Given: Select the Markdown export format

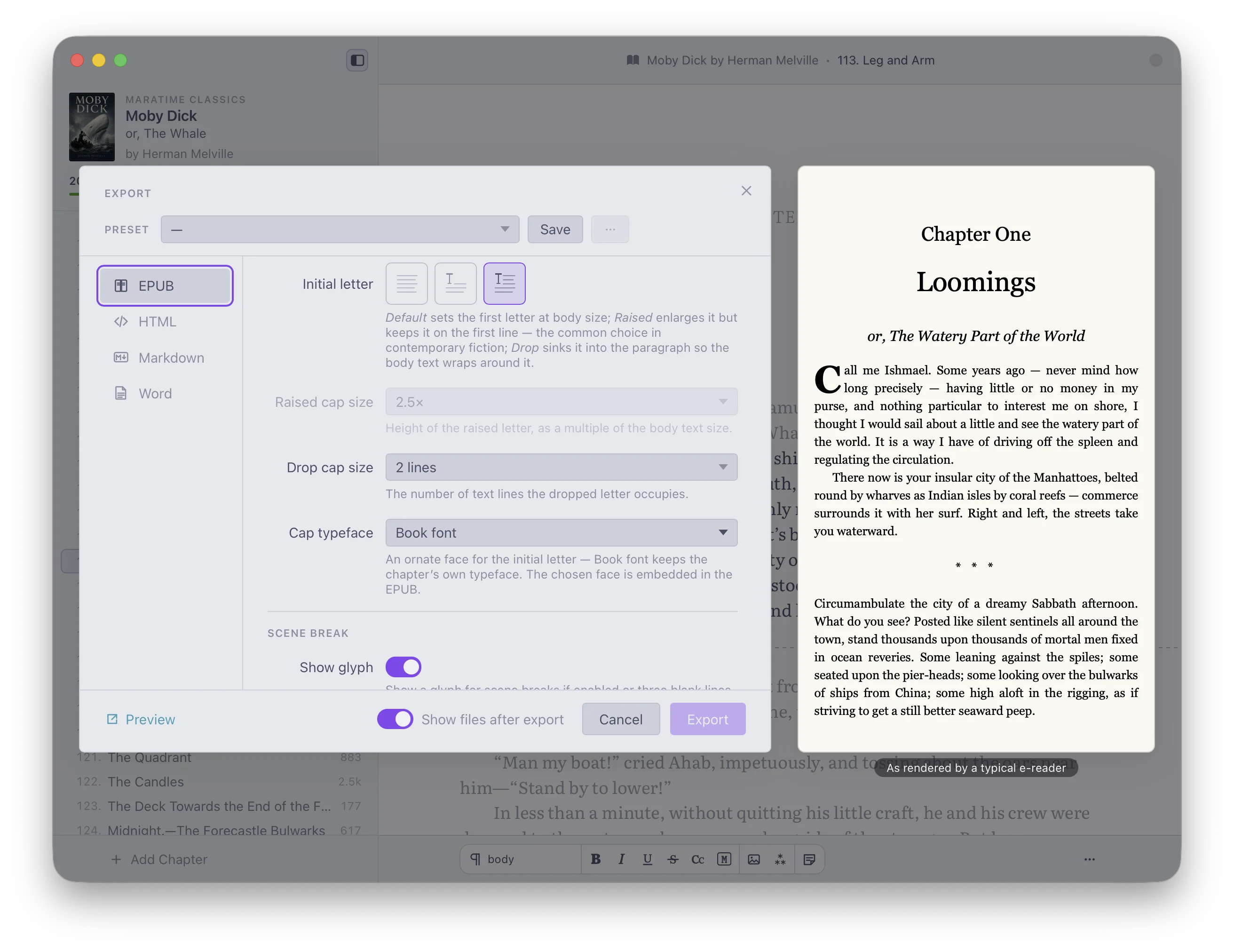Looking at the screenshot, I should 165,357.
